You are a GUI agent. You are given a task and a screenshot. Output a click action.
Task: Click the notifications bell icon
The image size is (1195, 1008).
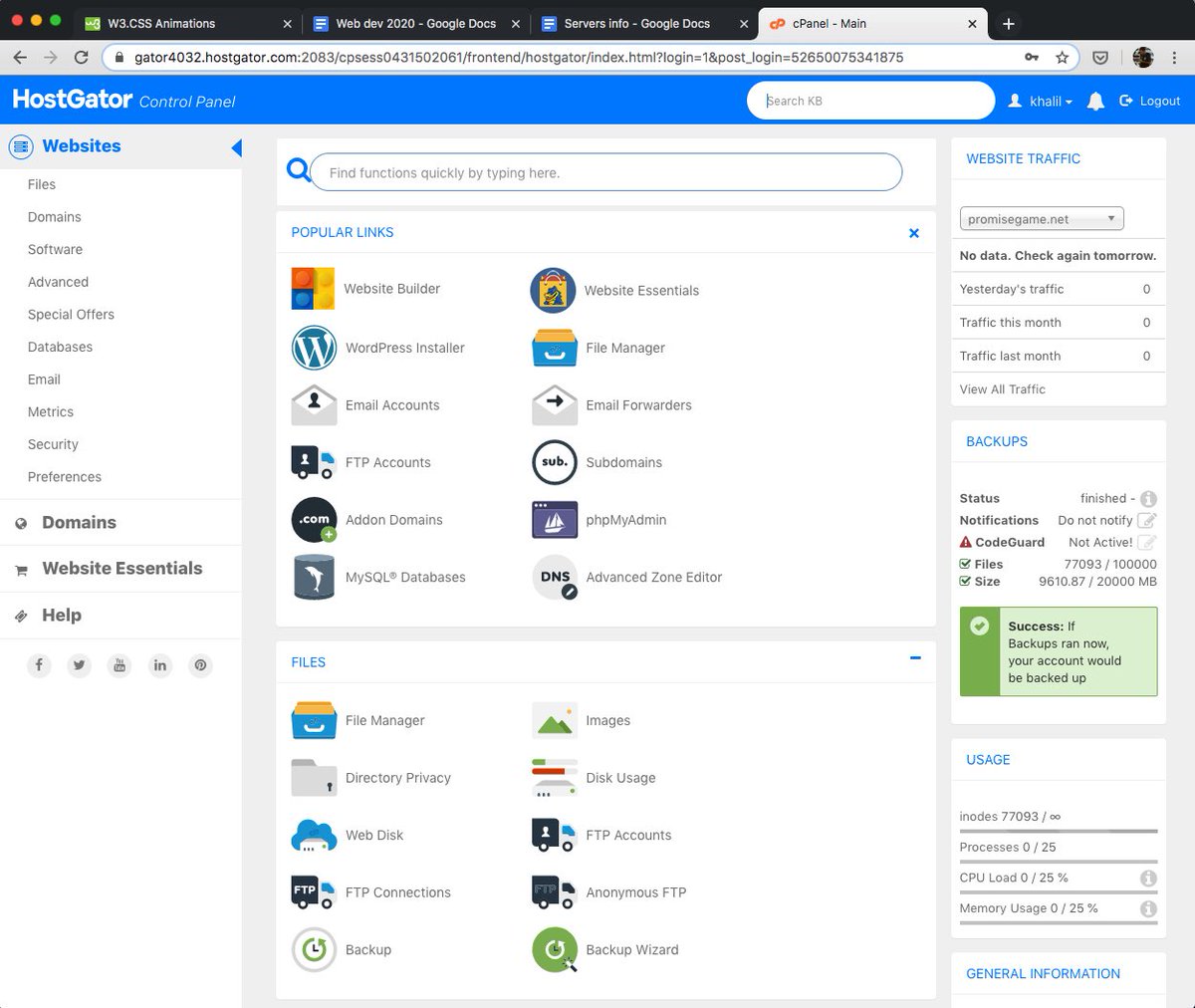tap(1095, 102)
